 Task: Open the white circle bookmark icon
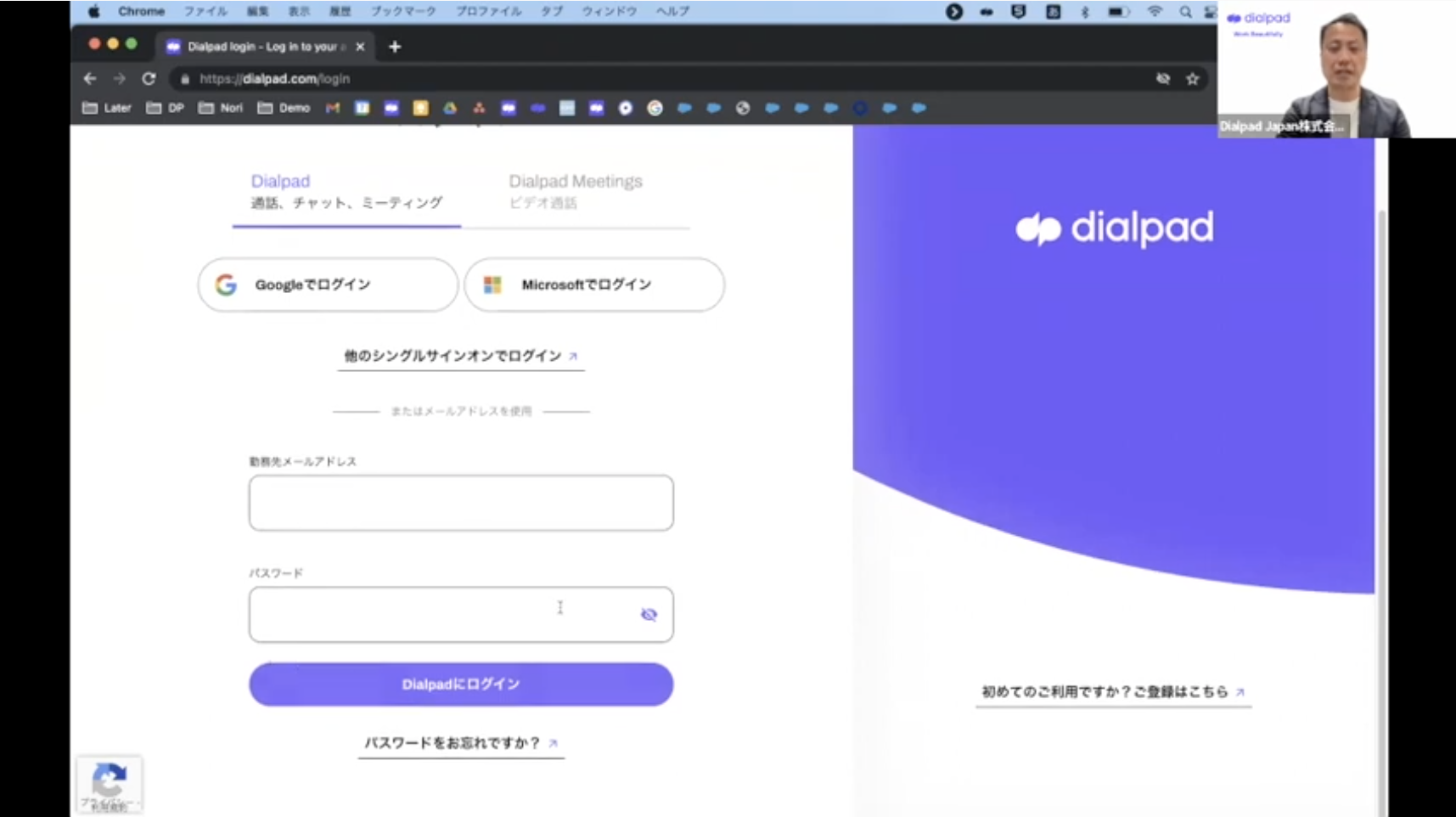coord(626,108)
